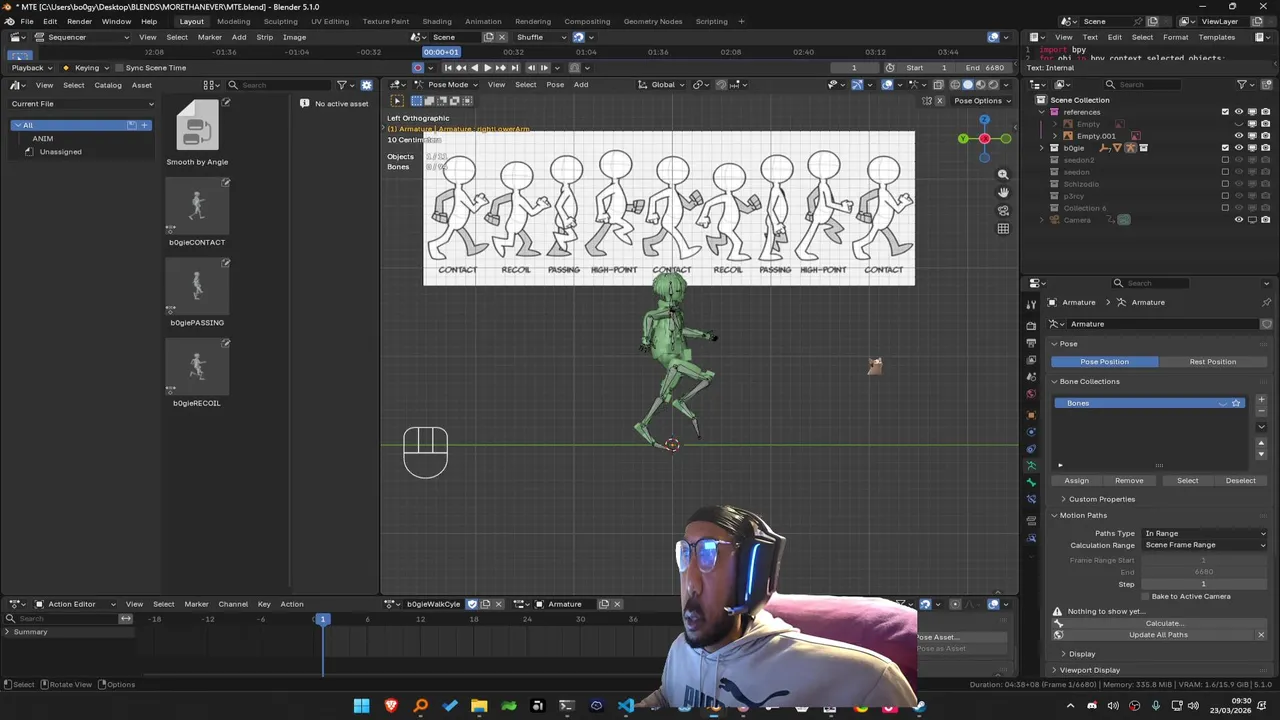Switch orthographic/perspective grid gizmo

tap(1003, 228)
